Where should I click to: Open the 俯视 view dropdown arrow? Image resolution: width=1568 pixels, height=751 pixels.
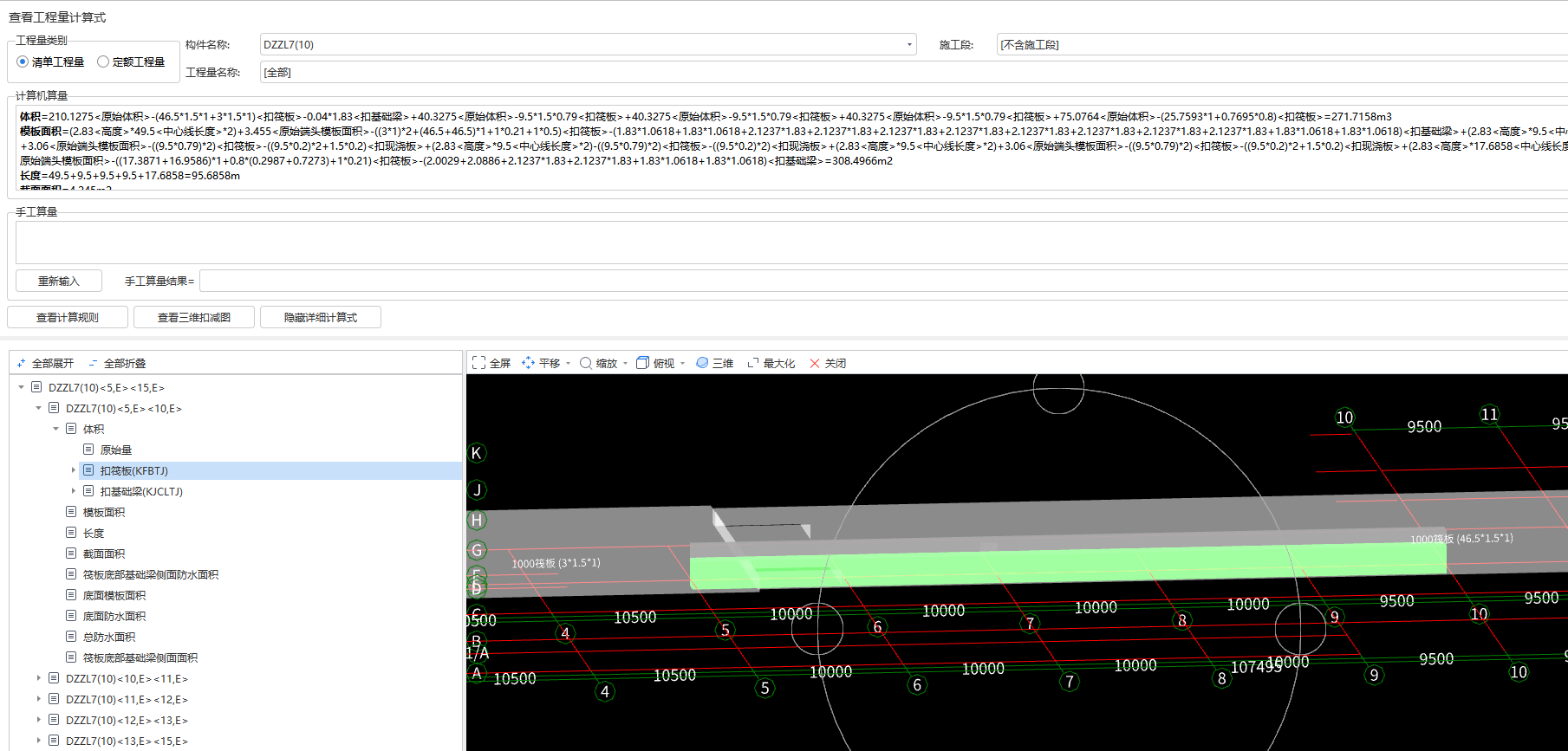682,364
